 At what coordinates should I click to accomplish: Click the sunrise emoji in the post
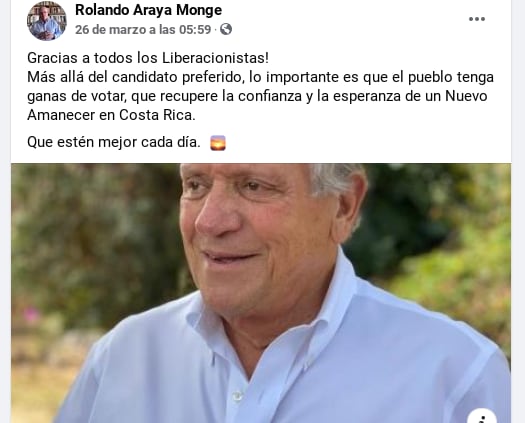coord(218,143)
